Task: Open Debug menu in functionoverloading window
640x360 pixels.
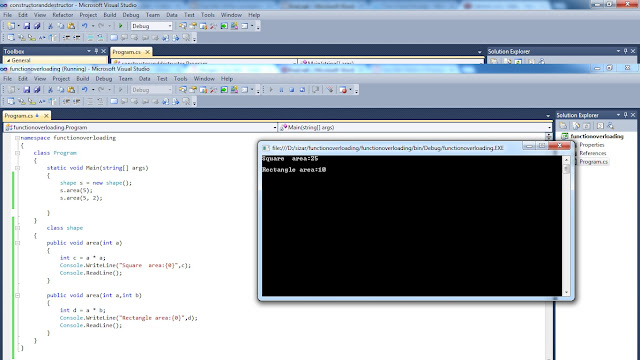Action: pyautogui.click(x=104, y=79)
